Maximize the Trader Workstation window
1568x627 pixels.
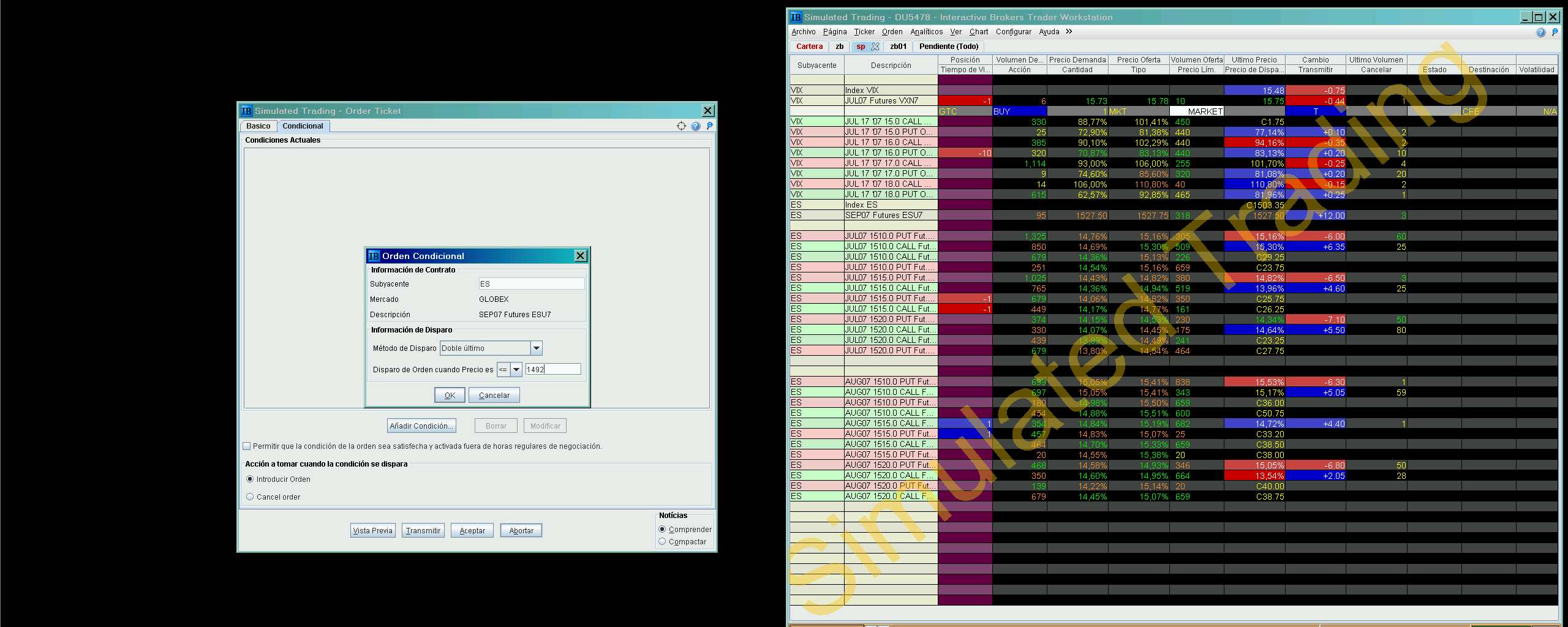(1540, 17)
